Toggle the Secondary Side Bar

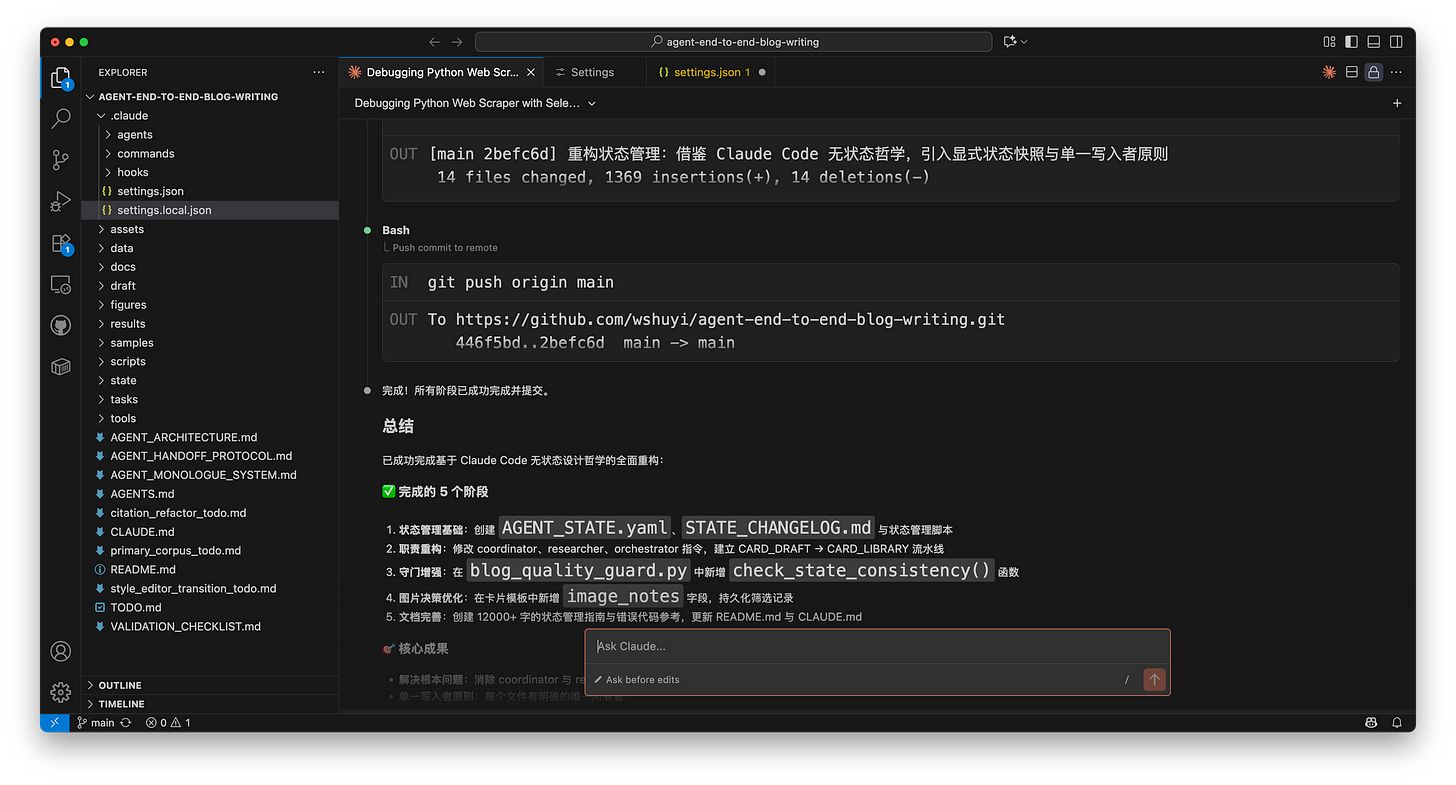1397,42
